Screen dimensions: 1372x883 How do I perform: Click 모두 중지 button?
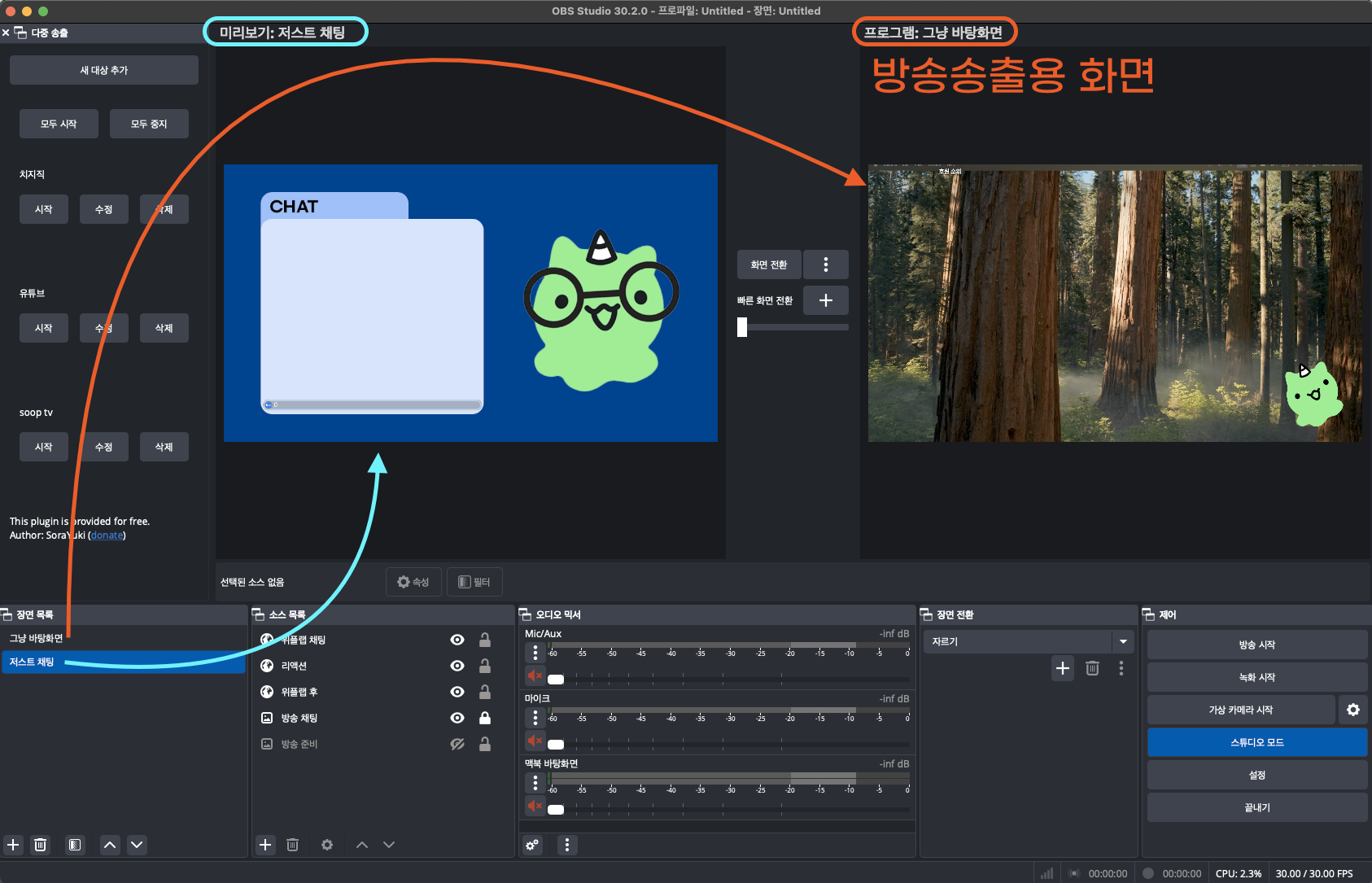(149, 124)
